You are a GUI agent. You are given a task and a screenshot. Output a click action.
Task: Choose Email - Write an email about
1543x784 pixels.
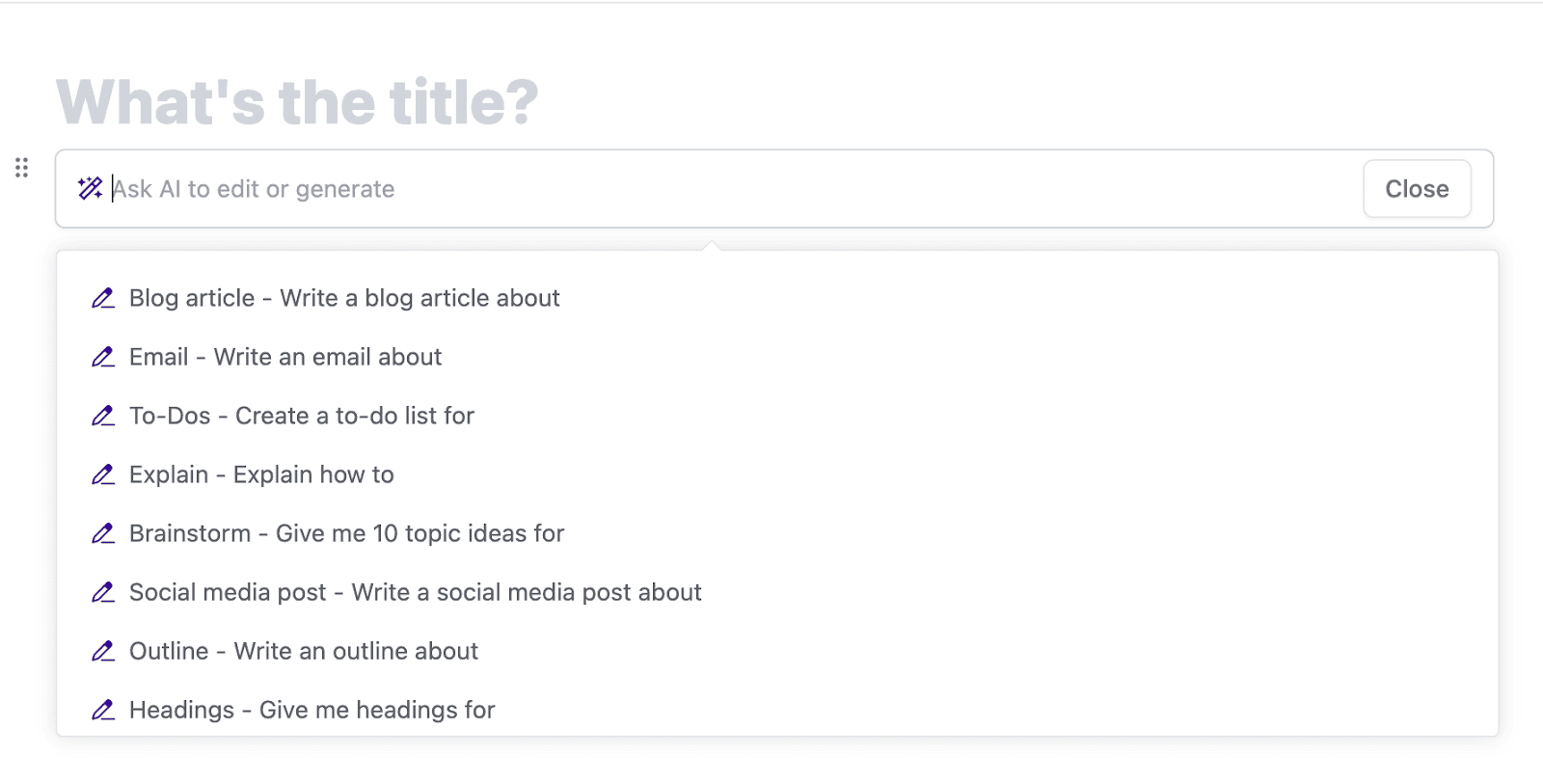285,357
